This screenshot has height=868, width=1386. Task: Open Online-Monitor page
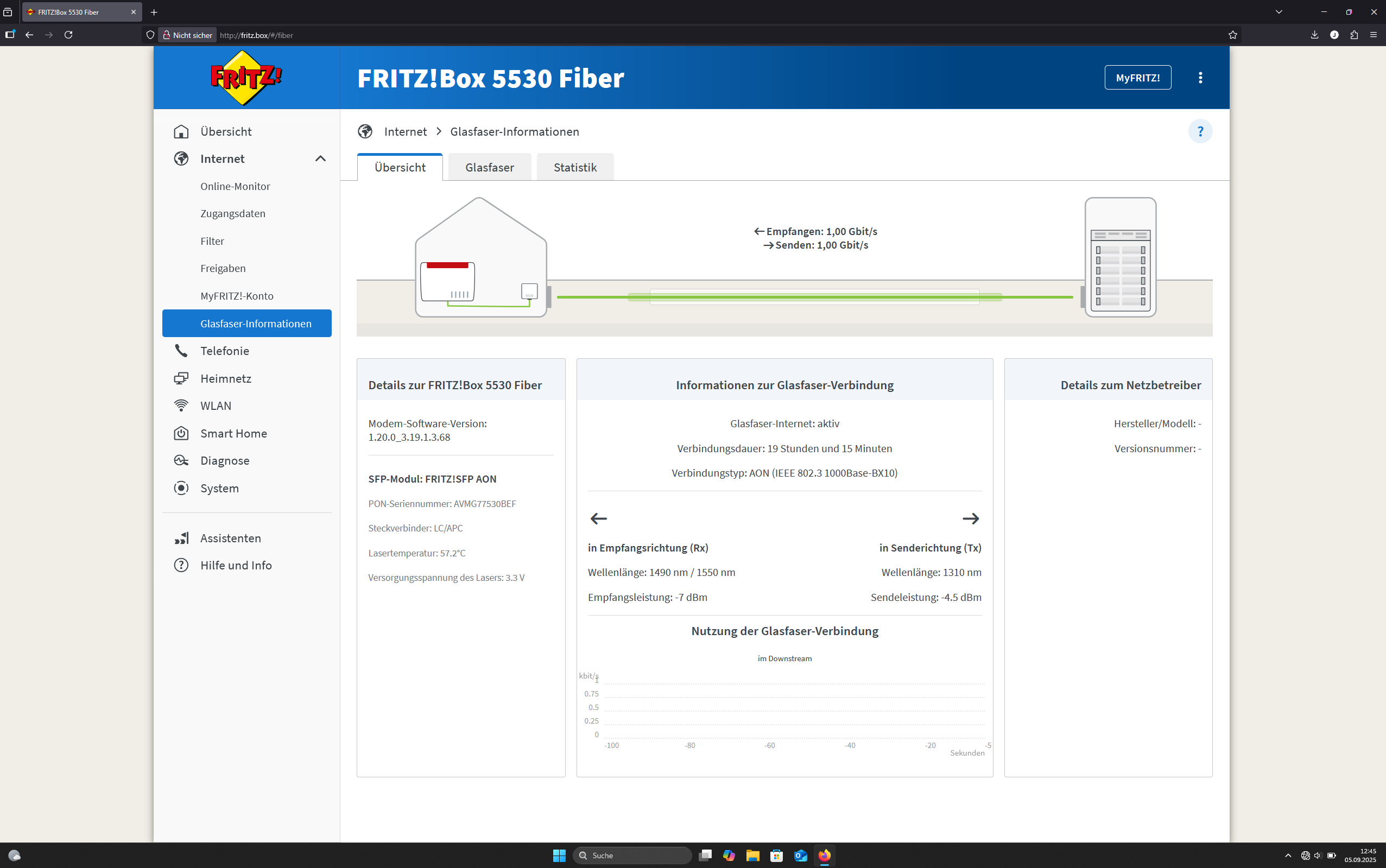235,187
